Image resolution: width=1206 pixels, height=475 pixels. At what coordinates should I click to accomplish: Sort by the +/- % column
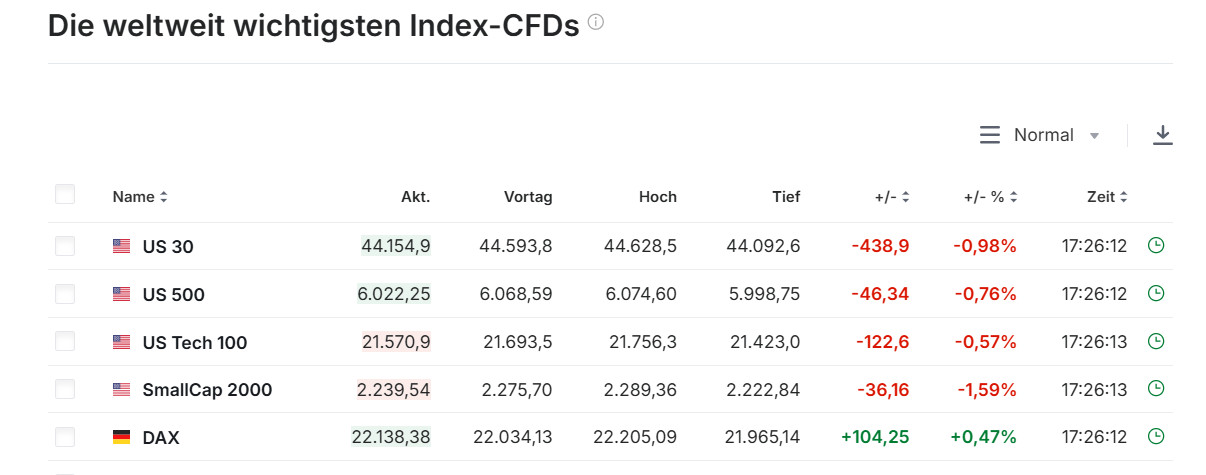990,197
